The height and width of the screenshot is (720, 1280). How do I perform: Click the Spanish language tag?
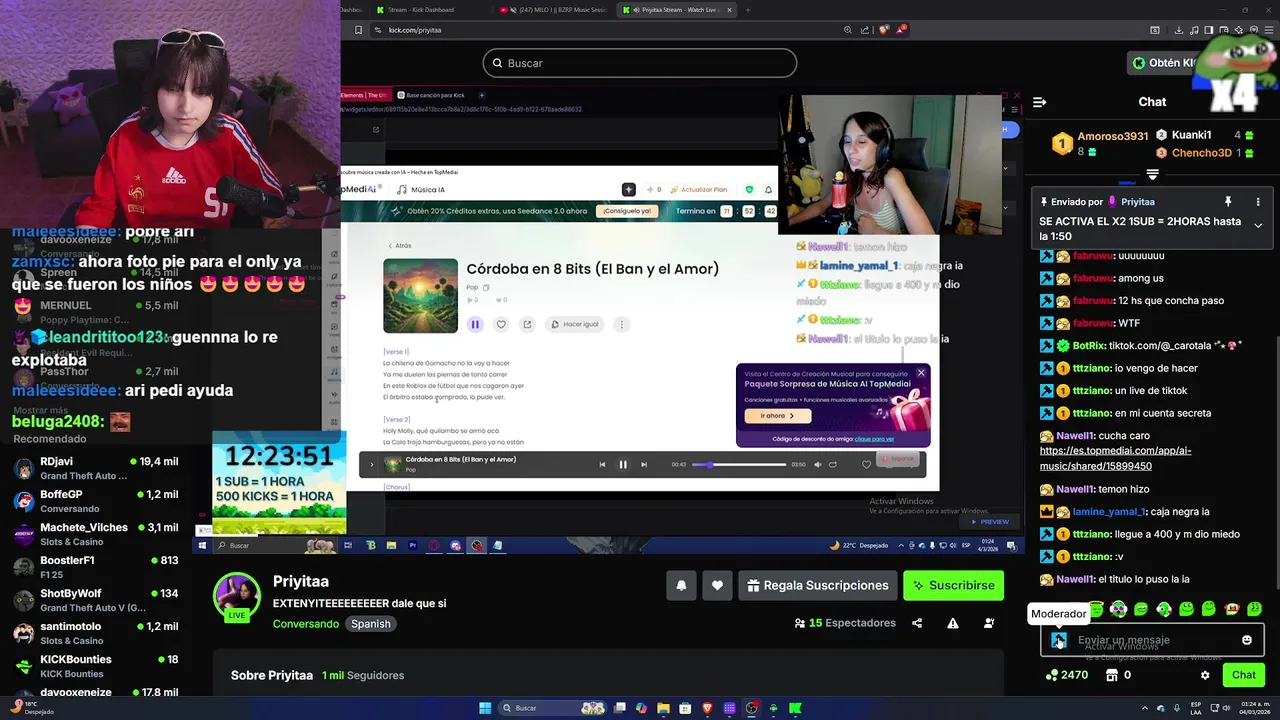(x=371, y=623)
